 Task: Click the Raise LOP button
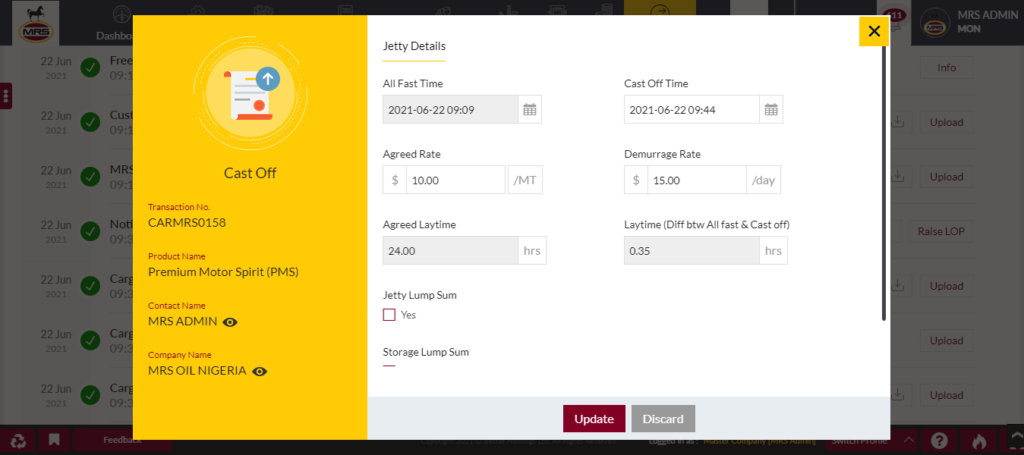pos(941,231)
